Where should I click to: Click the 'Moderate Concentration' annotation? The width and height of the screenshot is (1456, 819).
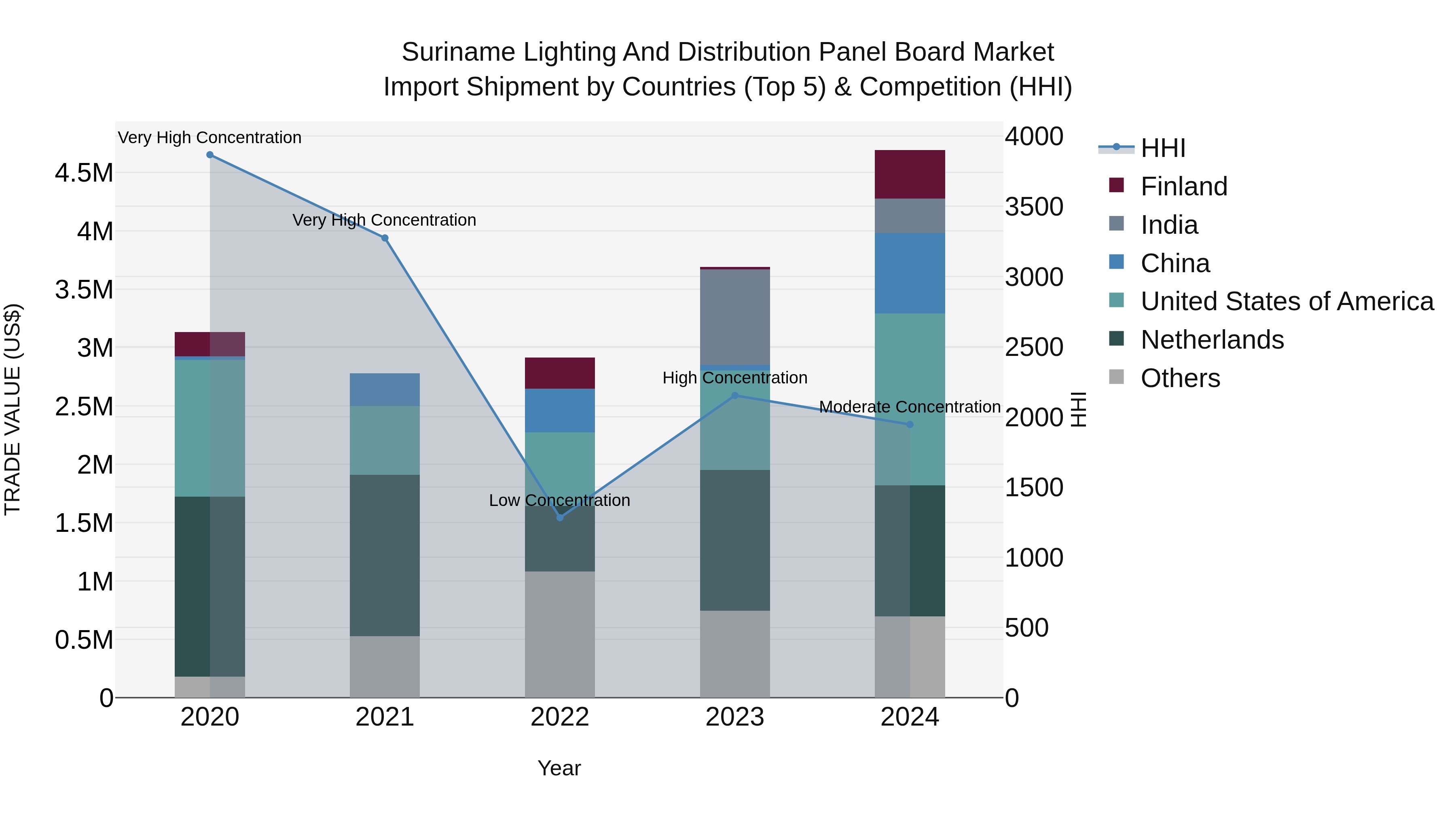910,407
